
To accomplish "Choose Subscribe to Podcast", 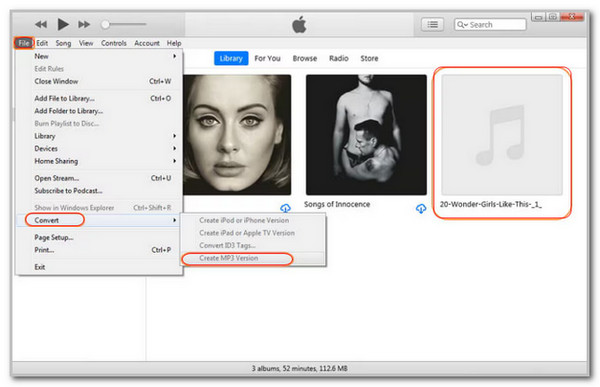I will click(99, 191).
